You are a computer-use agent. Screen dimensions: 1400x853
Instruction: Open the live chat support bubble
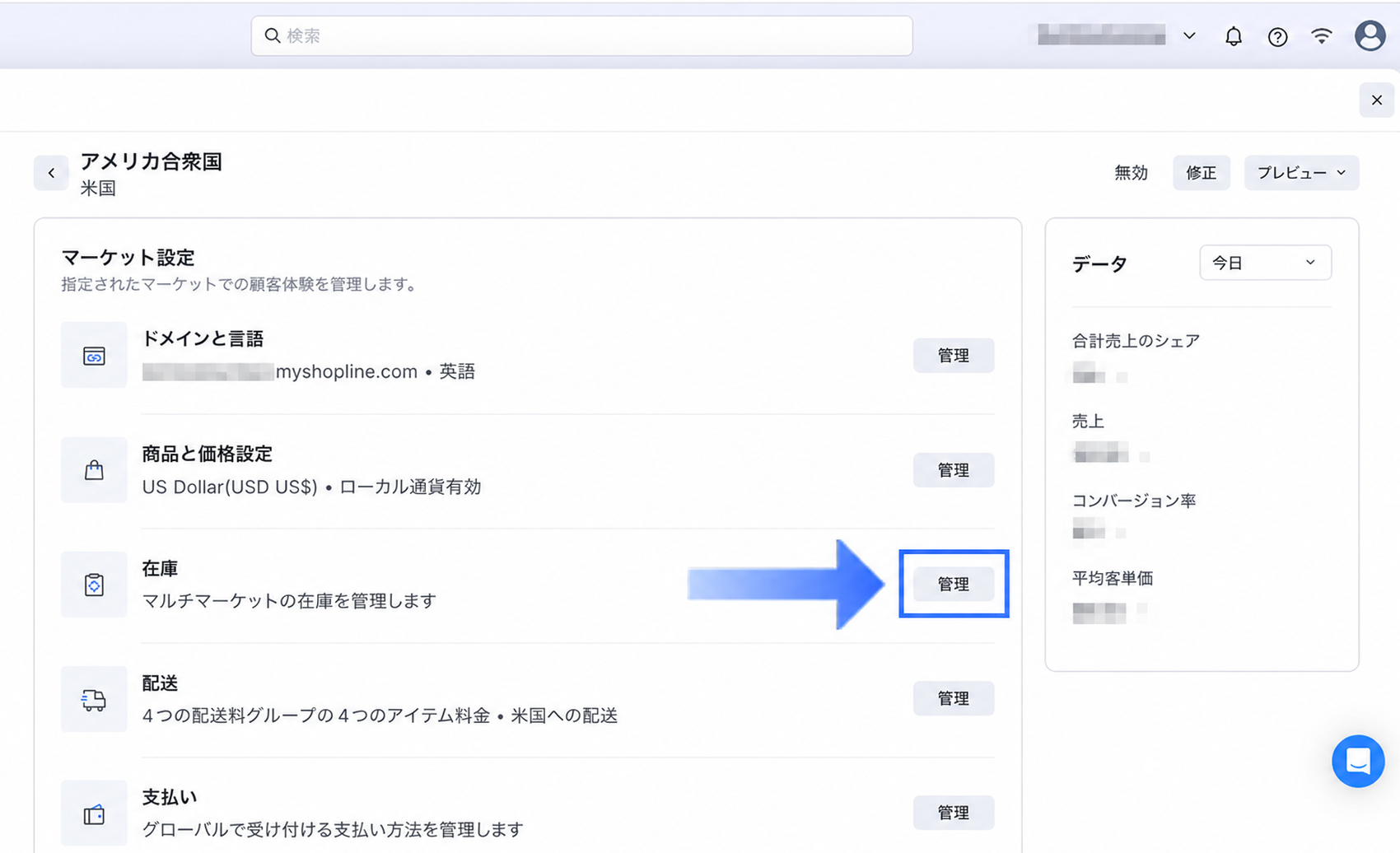tap(1358, 761)
